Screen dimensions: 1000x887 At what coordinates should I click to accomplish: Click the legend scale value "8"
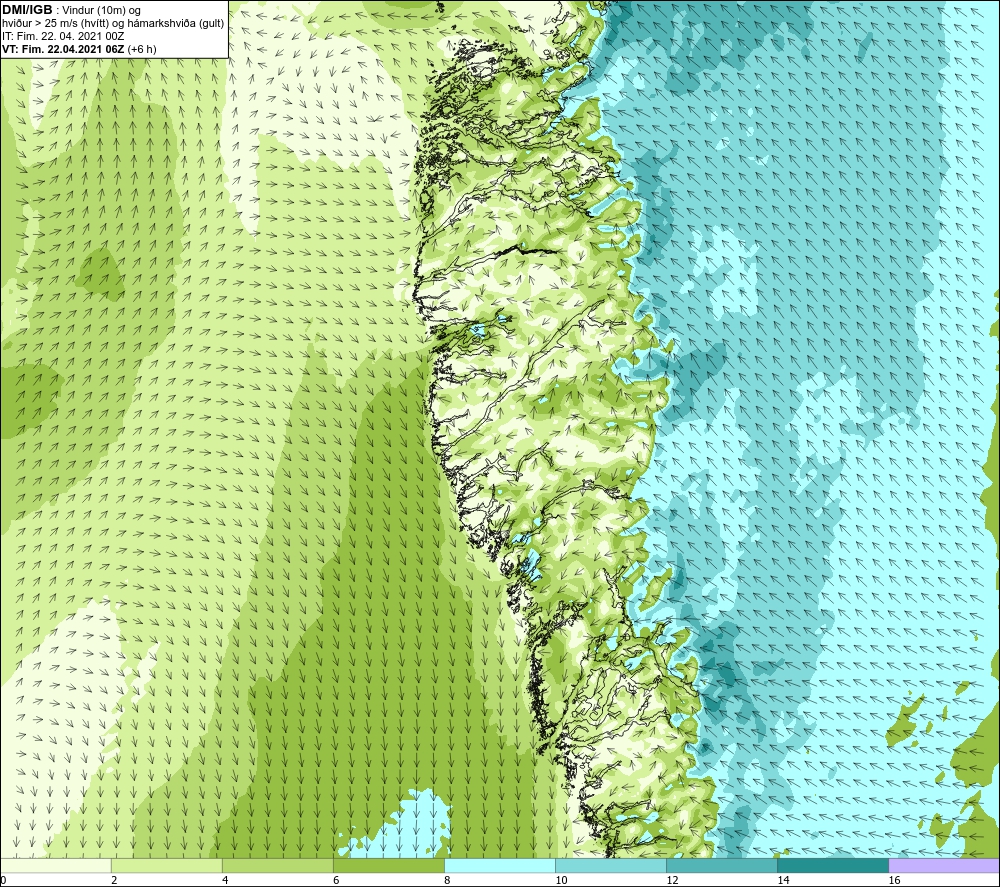[x=447, y=881]
